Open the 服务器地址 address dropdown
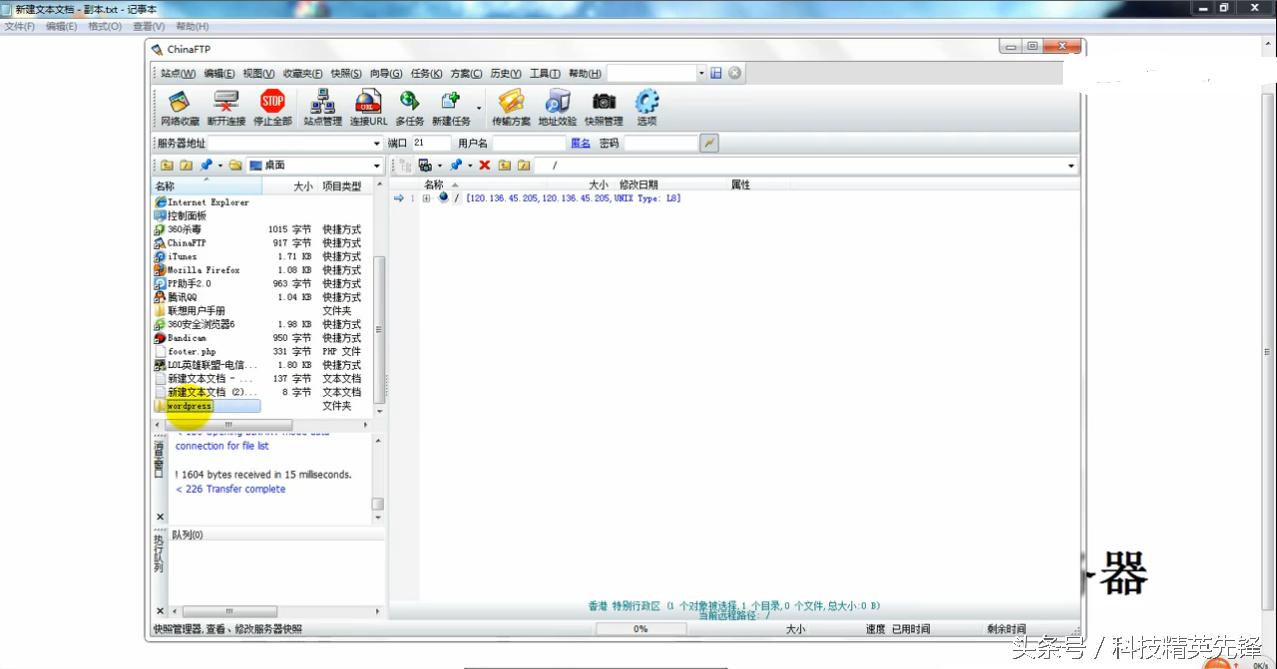Viewport: 1277px width, 669px height. (377, 143)
